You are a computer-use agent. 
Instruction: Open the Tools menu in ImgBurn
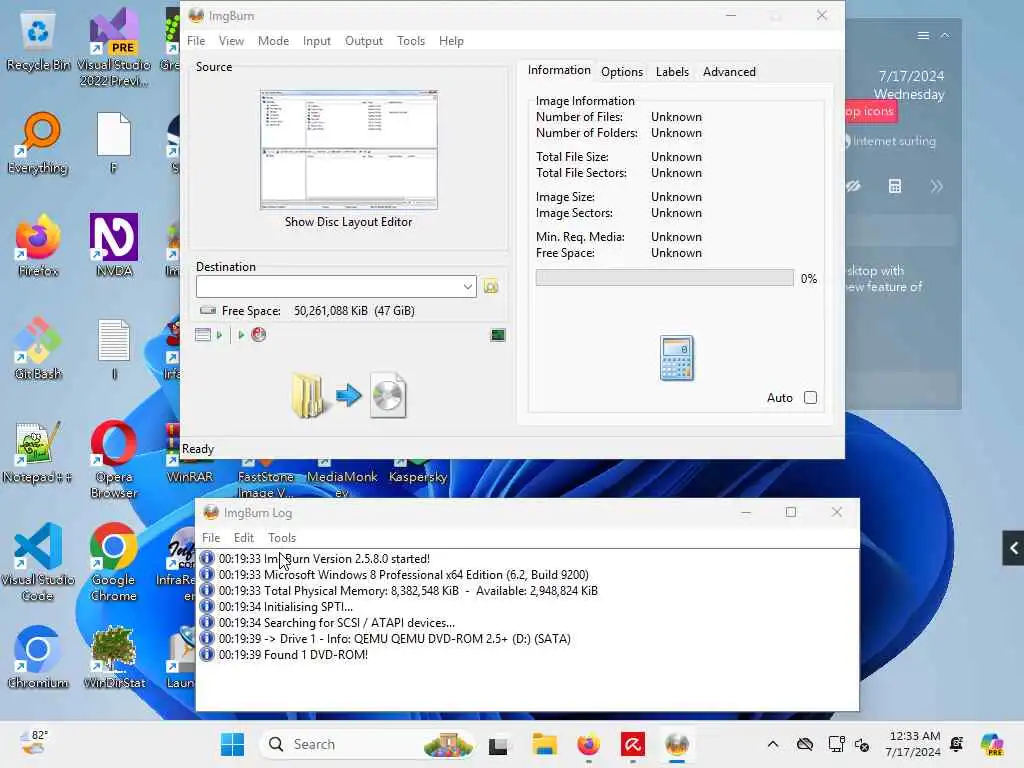pos(411,40)
